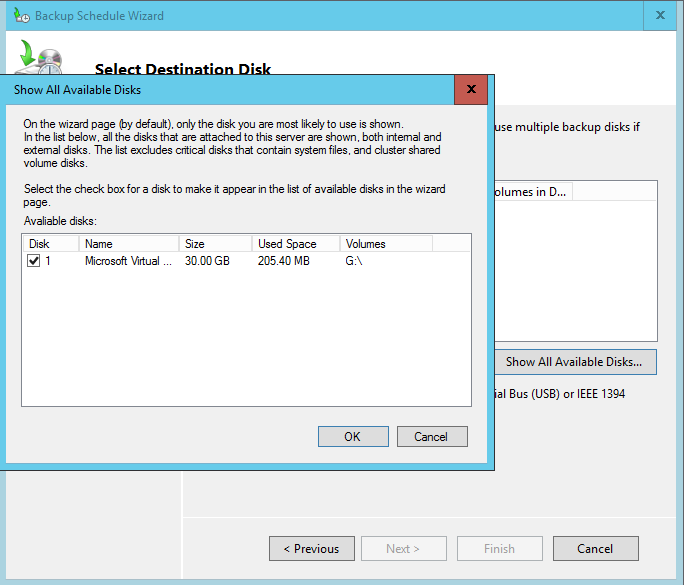Screen dimensions: 684x585
Task: Click the G:\ volume cell
Action: click(x=355, y=261)
